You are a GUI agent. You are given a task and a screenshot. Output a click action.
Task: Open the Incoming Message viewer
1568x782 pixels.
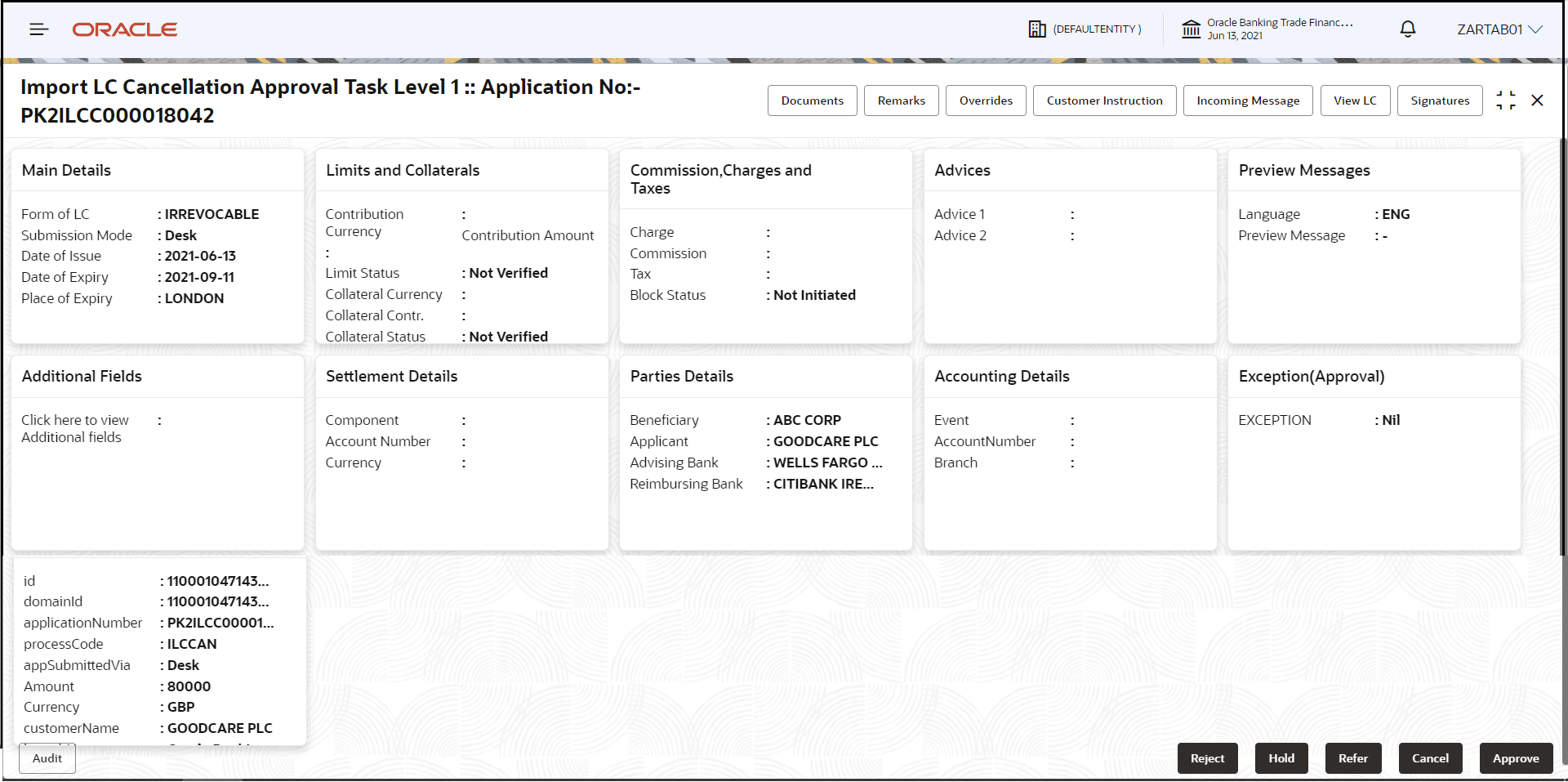[x=1247, y=100]
